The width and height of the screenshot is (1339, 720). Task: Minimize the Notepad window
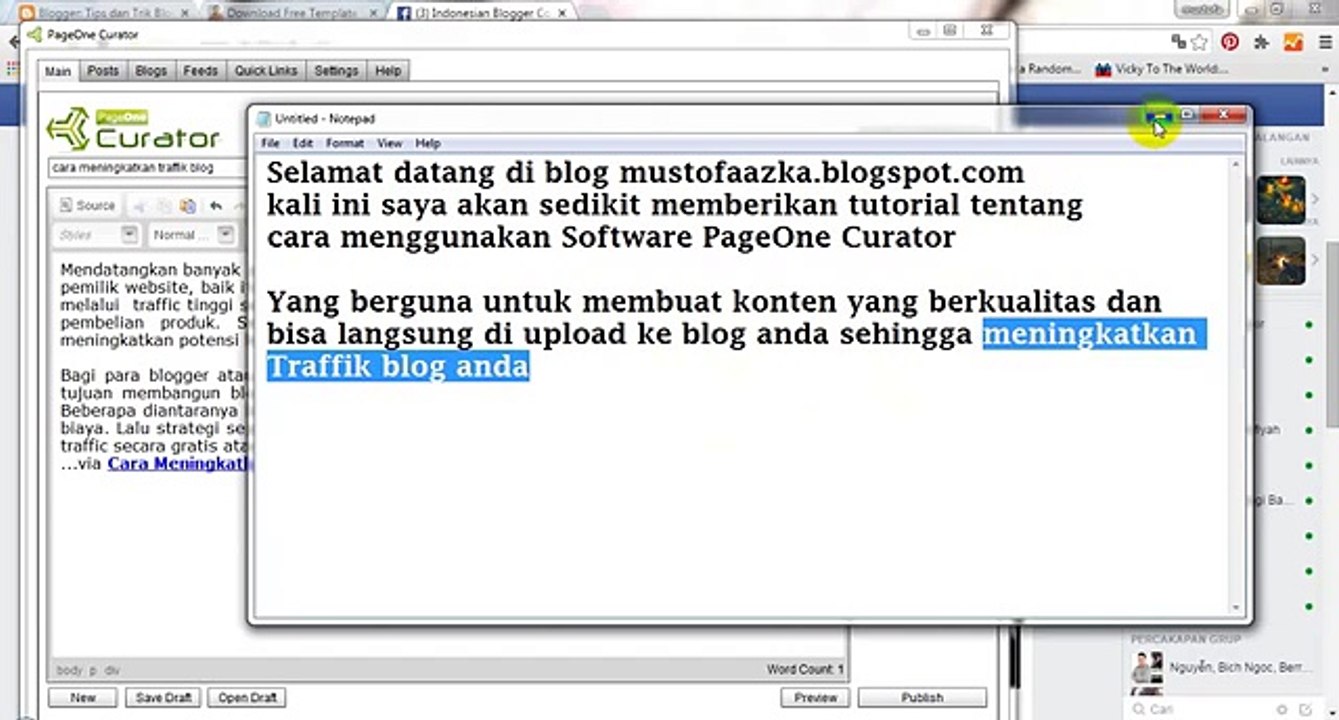point(1158,115)
